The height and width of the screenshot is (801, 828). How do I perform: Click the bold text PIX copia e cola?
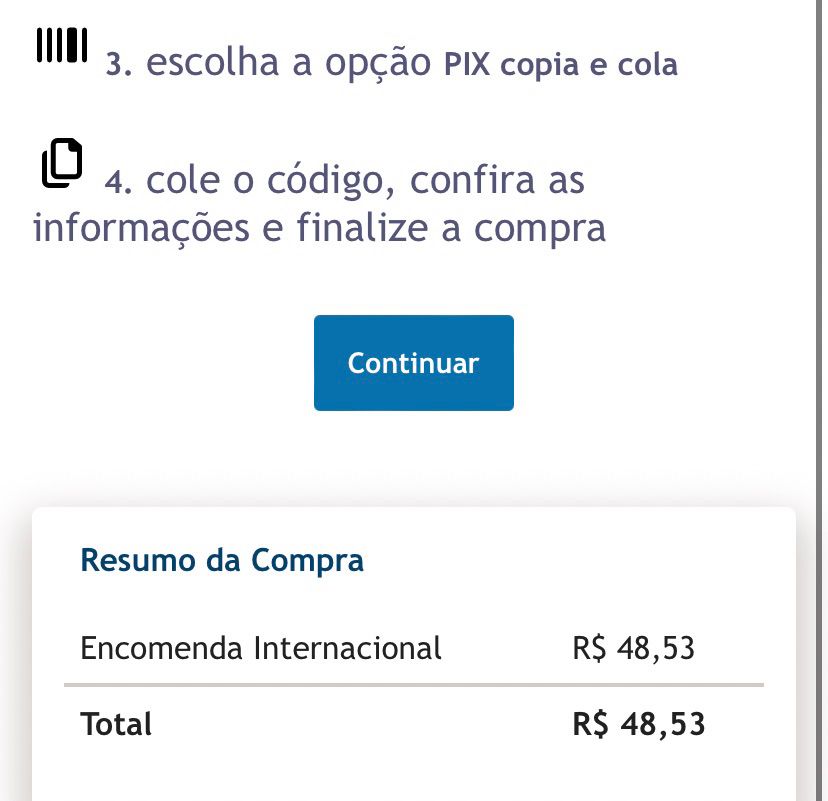pyautogui.click(x=561, y=64)
